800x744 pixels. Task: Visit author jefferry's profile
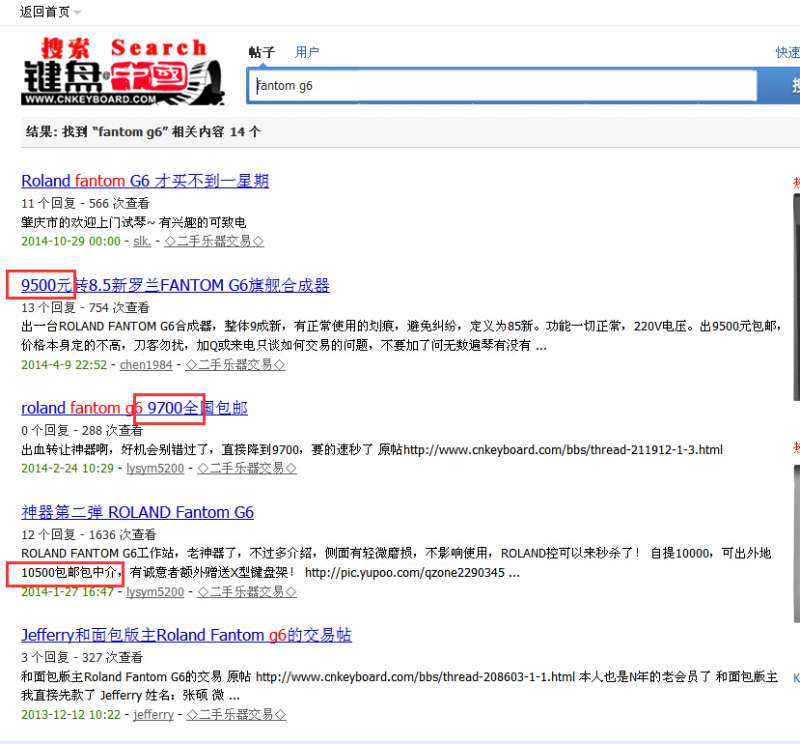pyautogui.click(x=153, y=715)
